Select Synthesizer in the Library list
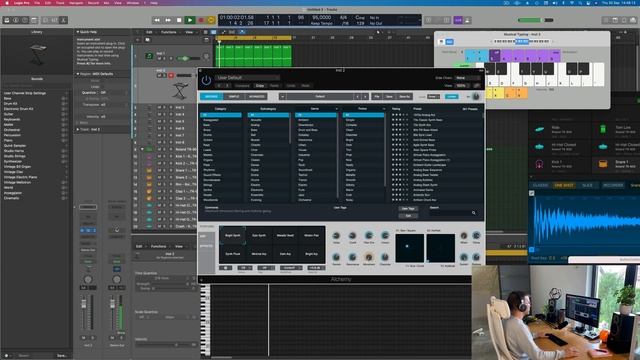The image size is (640, 360). click(x=14, y=161)
